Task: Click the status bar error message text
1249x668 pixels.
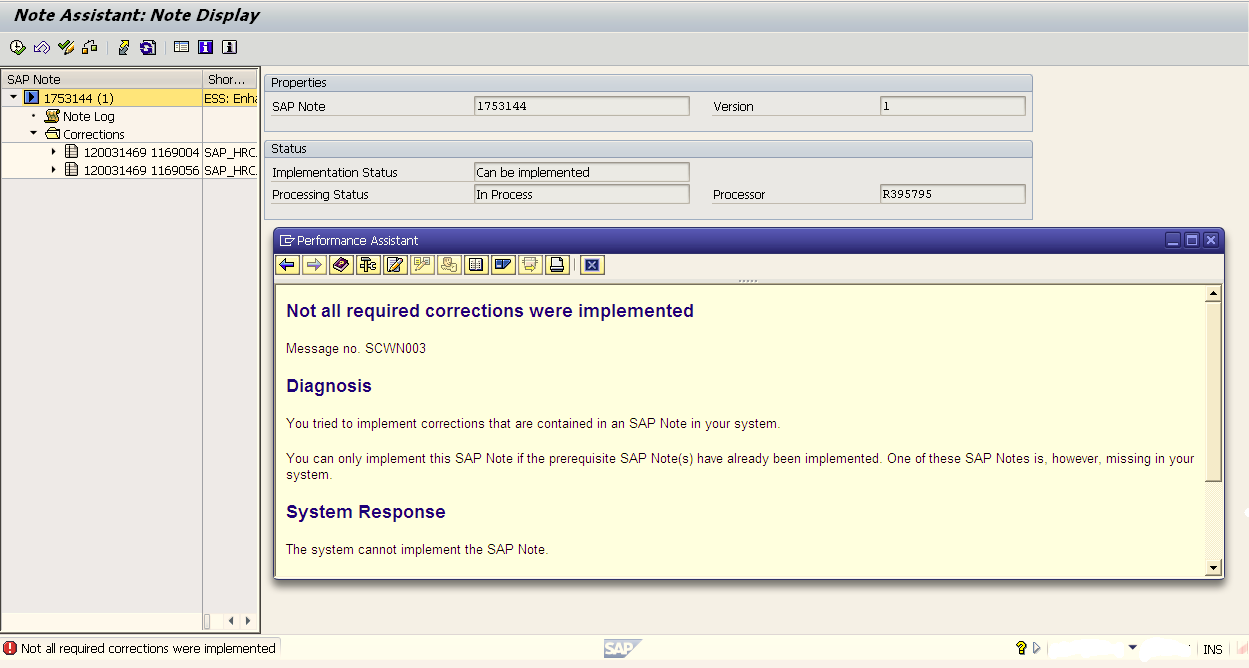Action: coord(148,648)
